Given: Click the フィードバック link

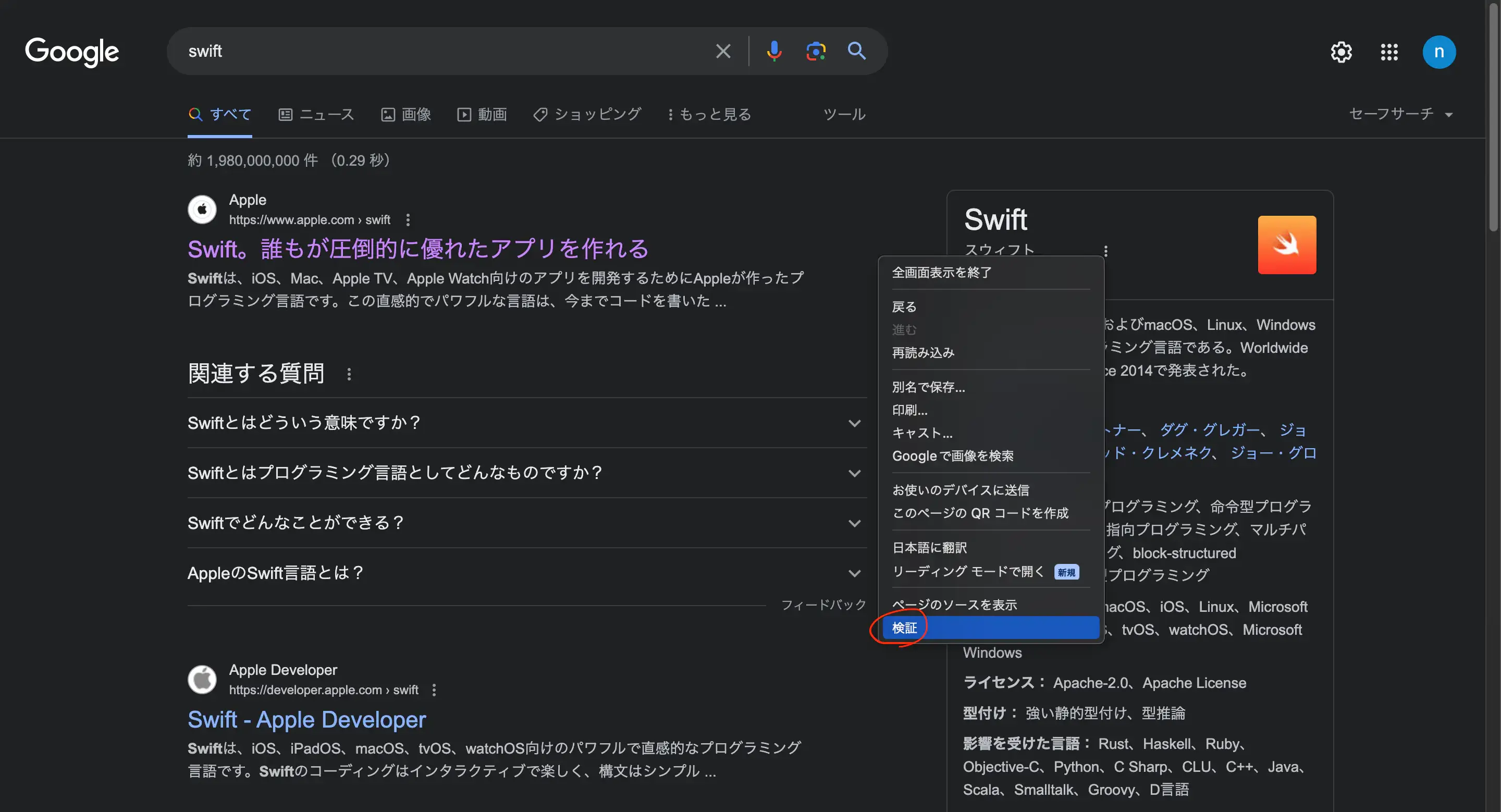Looking at the screenshot, I should [x=823, y=605].
